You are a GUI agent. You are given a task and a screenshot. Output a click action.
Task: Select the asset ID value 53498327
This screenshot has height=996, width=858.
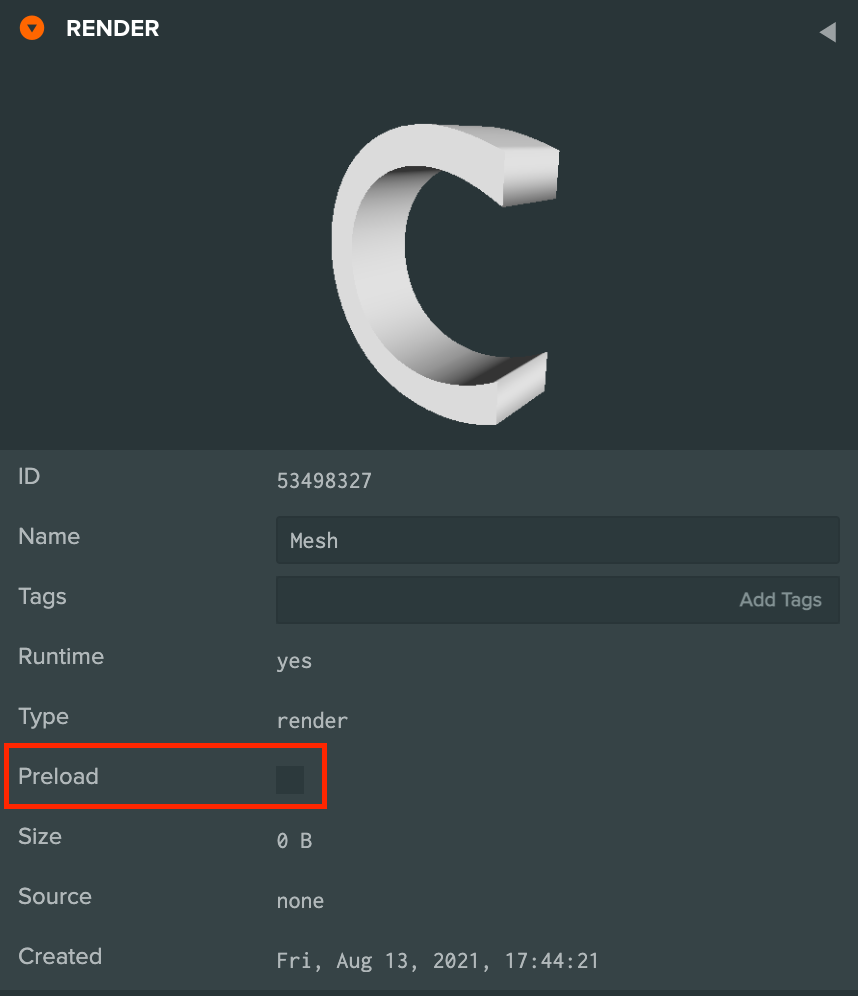(x=324, y=481)
